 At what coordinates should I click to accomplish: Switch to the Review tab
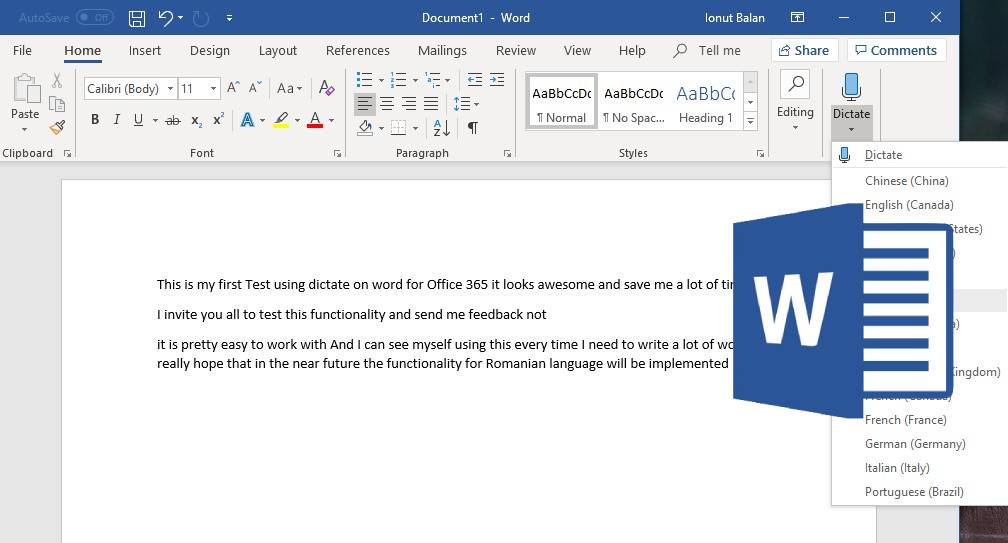pyautogui.click(x=516, y=51)
